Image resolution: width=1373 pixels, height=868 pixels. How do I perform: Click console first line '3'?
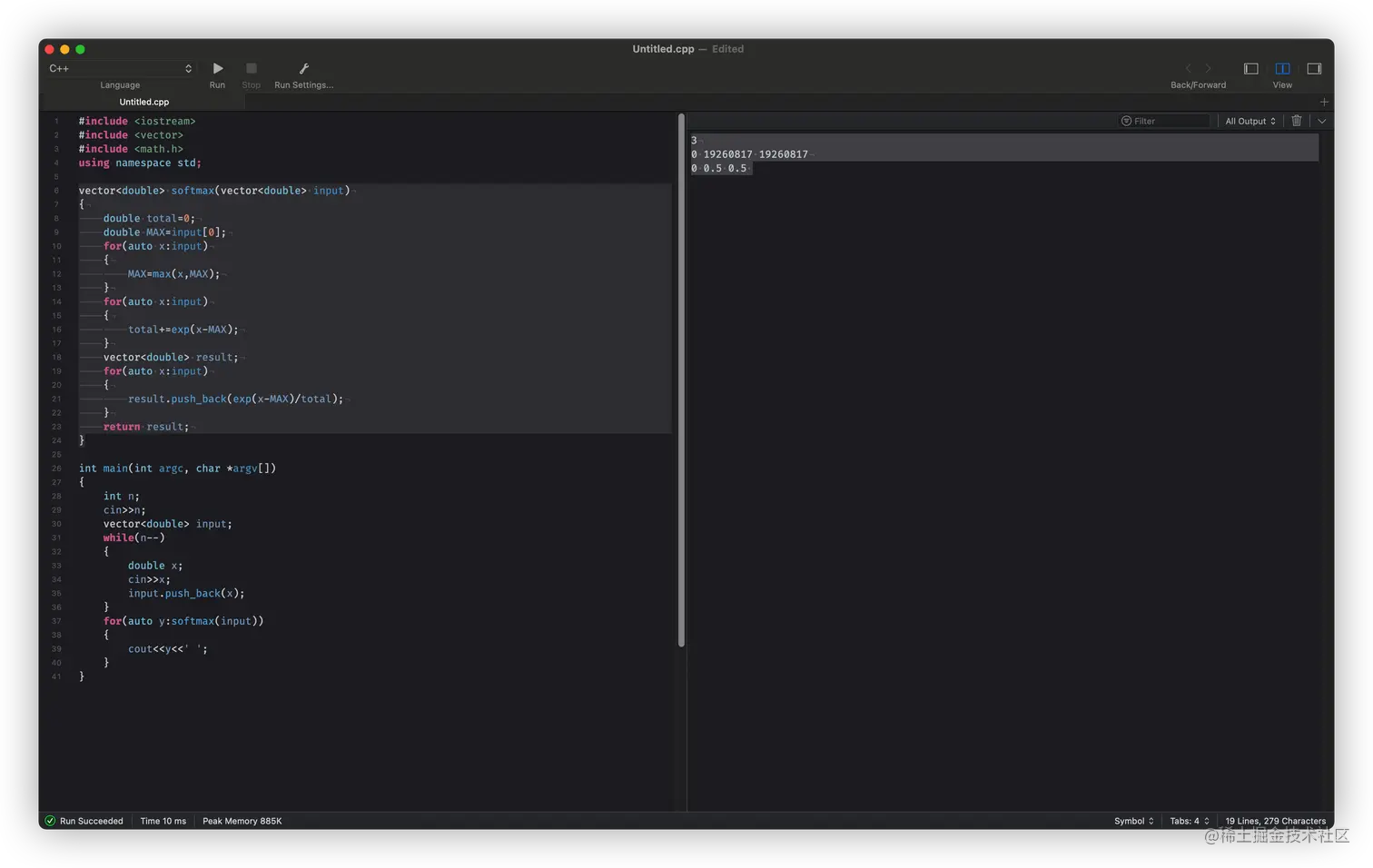pyautogui.click(x=694, y=141)
